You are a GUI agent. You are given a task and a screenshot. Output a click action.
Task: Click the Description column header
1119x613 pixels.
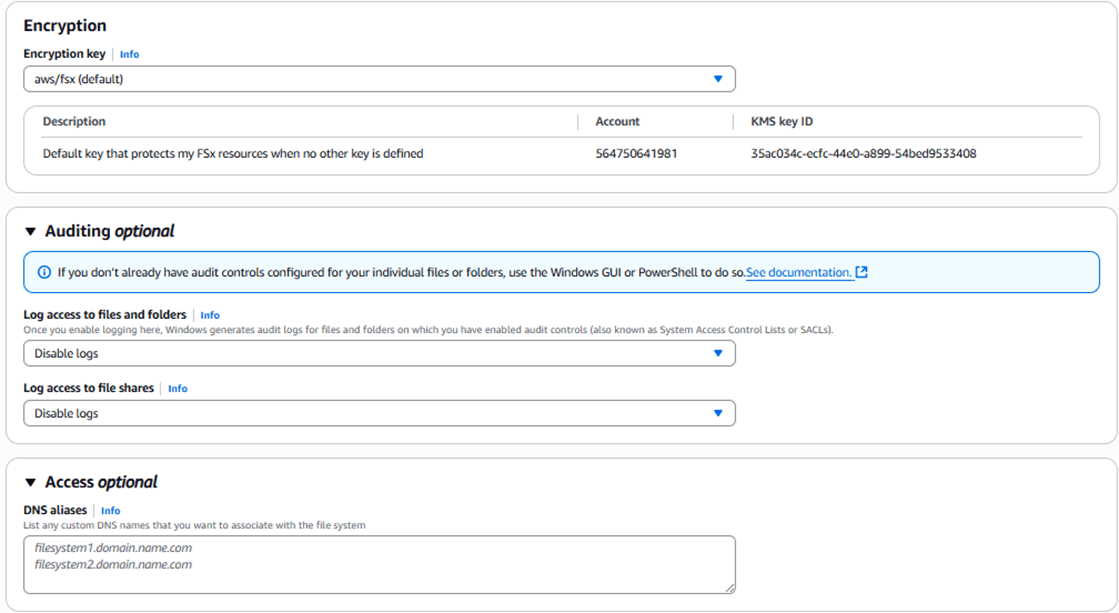click(74, 121)
